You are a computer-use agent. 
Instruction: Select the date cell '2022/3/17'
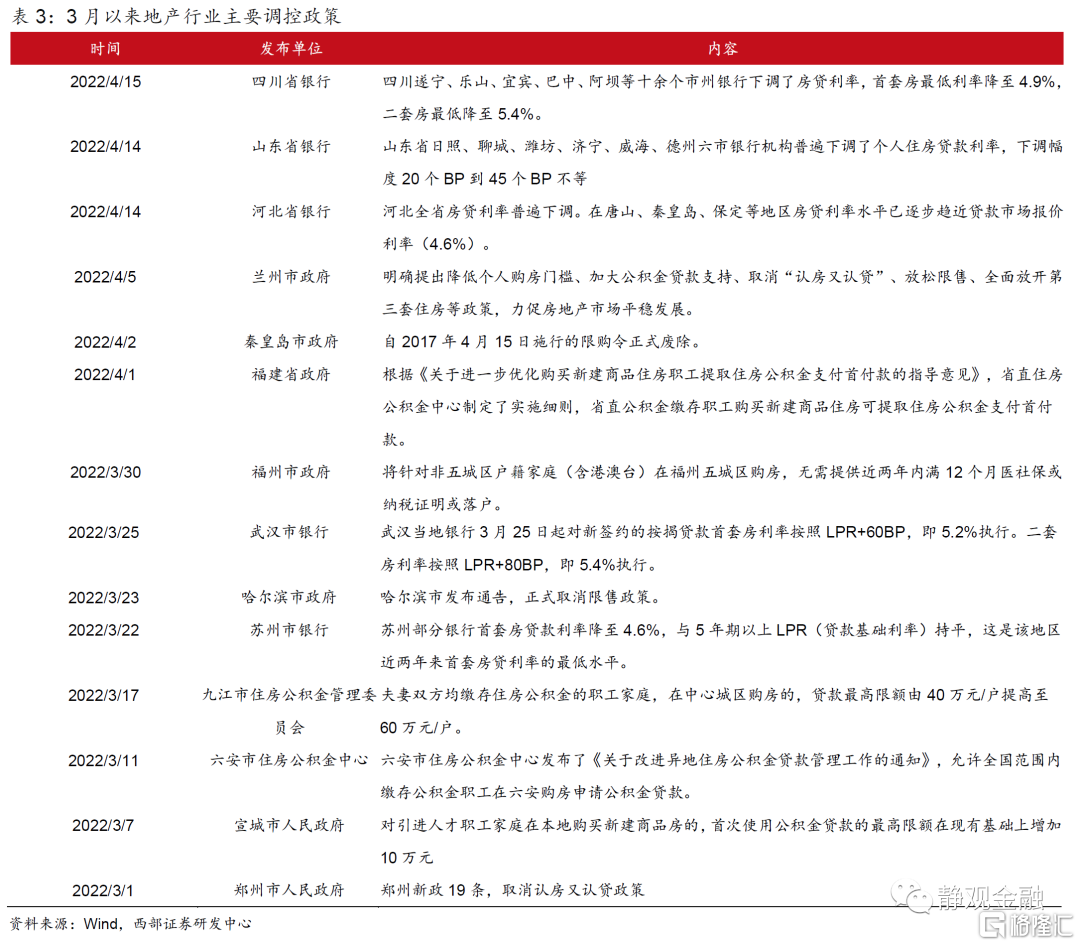pos(103,696)
